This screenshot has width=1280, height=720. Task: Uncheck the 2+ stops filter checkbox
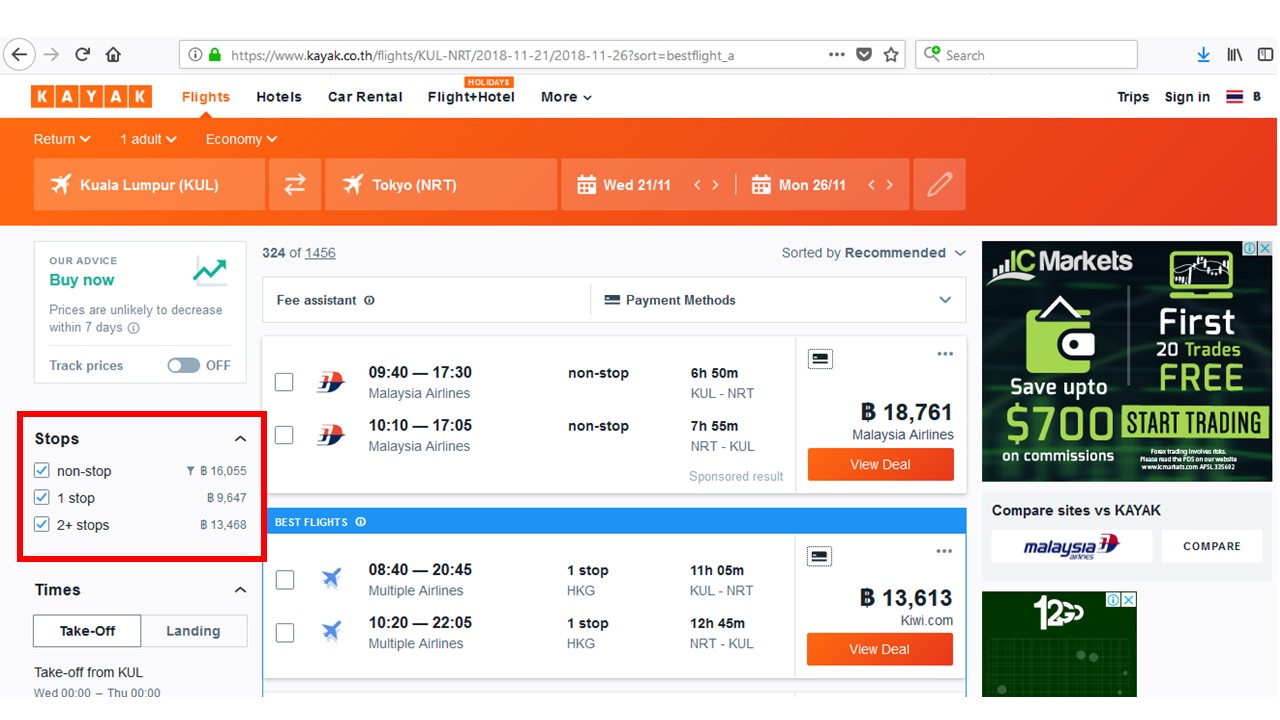tap(42, 525)
